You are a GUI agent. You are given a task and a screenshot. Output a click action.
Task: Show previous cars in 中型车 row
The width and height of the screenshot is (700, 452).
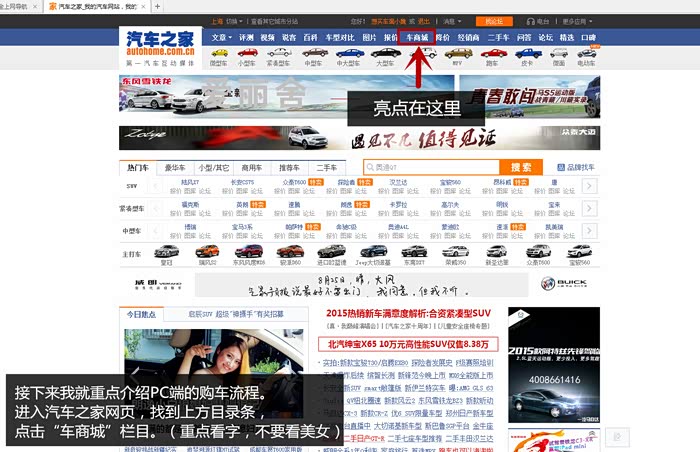click(x=156, y=230)
